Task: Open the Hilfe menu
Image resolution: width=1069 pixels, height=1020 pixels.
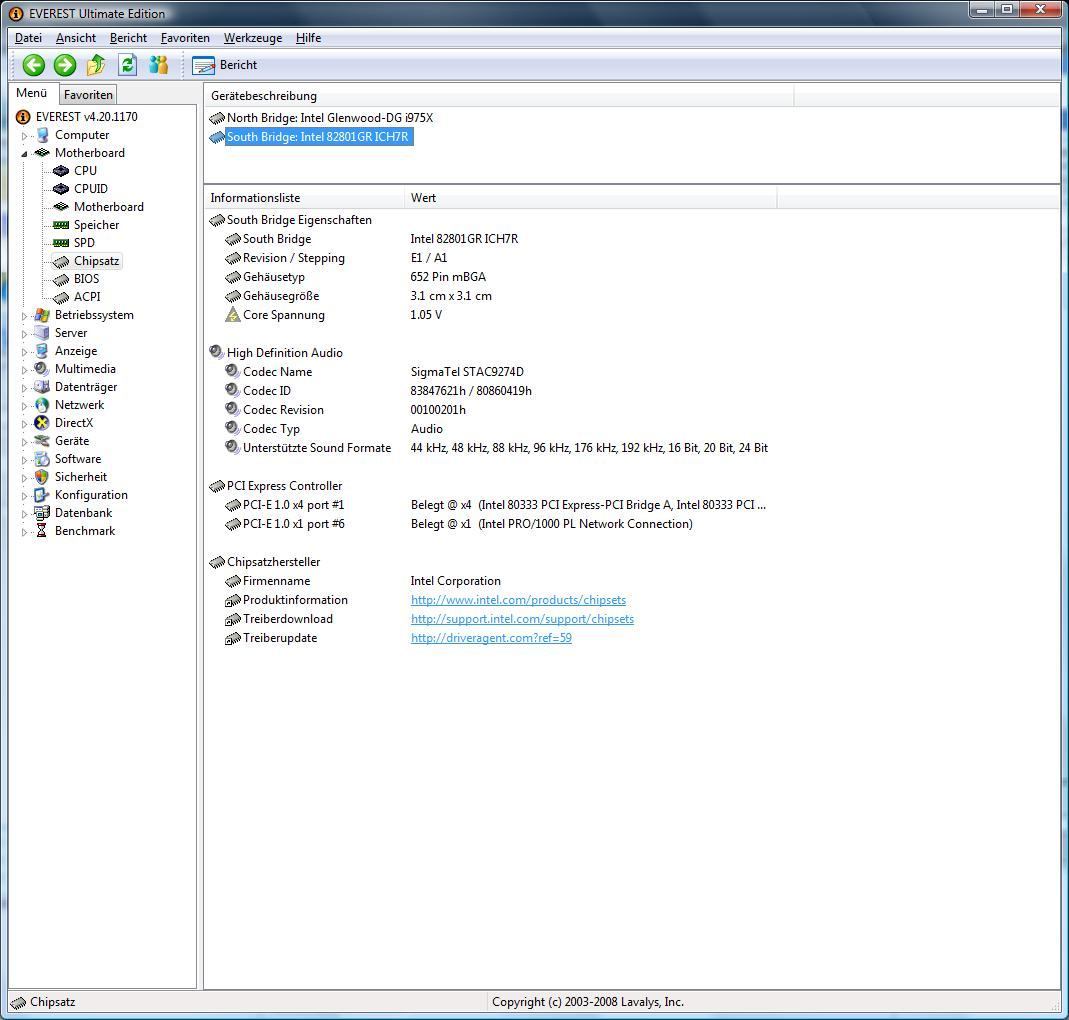Action: point(308,38)
